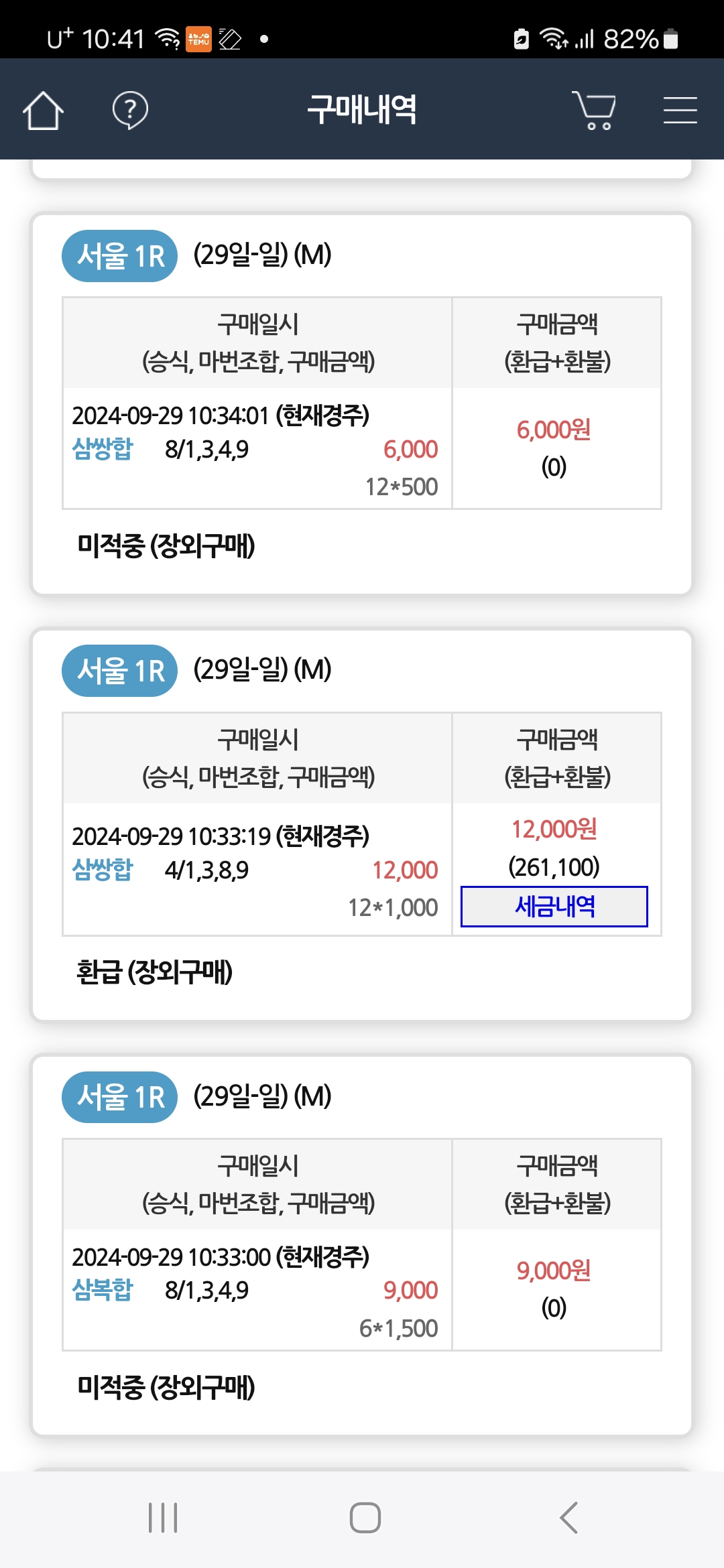Tap the battery indicator in status bar
Screen dimensions: 724x1568
670,39
